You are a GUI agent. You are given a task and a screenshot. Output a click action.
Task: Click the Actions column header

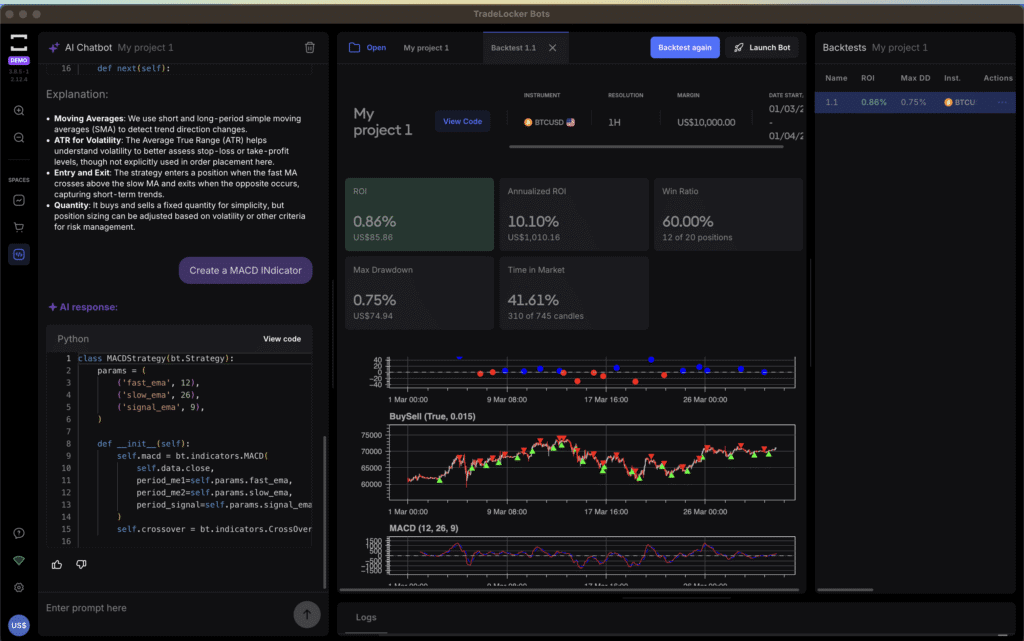pyautogui.click(x=998, y=78)
